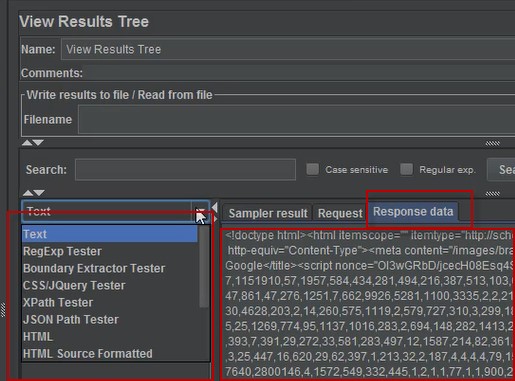Open the Sampler result tab
The width and height of the screenshot is (515, 381).
[x=268, y=213]
